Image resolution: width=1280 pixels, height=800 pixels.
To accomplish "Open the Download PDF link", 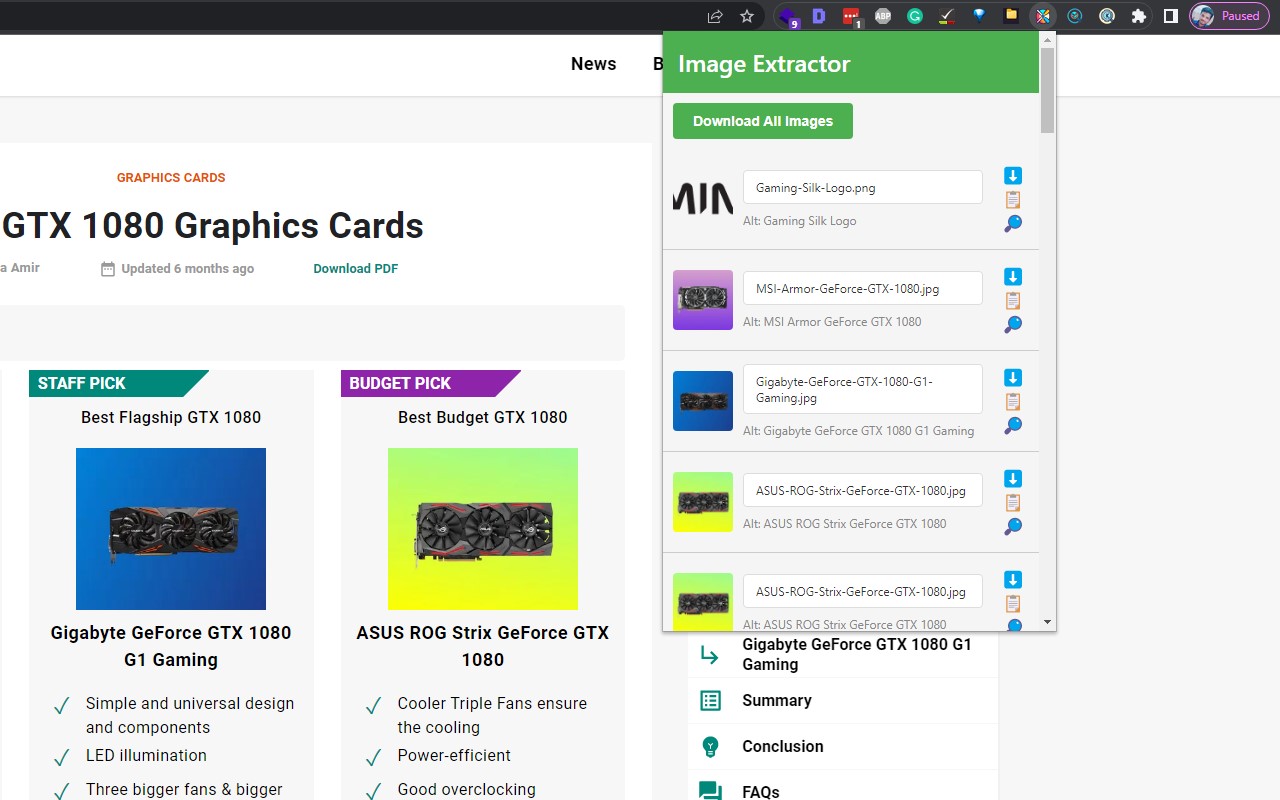I will tap(356, 268).
